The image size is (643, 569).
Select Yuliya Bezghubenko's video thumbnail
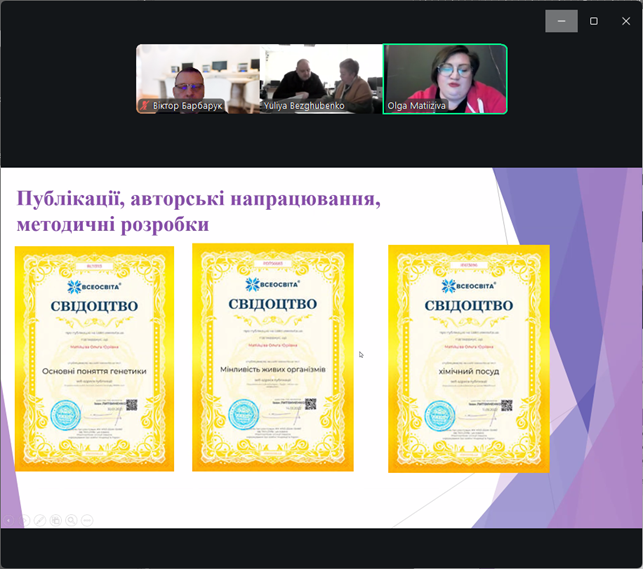point(321,79)
